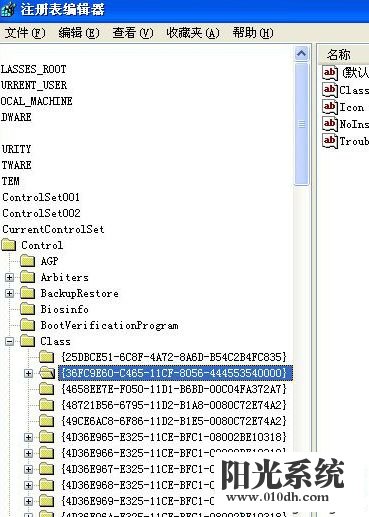Viewport: 369px width, 517px height.
Task: Expand the Arbiters key
Action: pos(10,277)
